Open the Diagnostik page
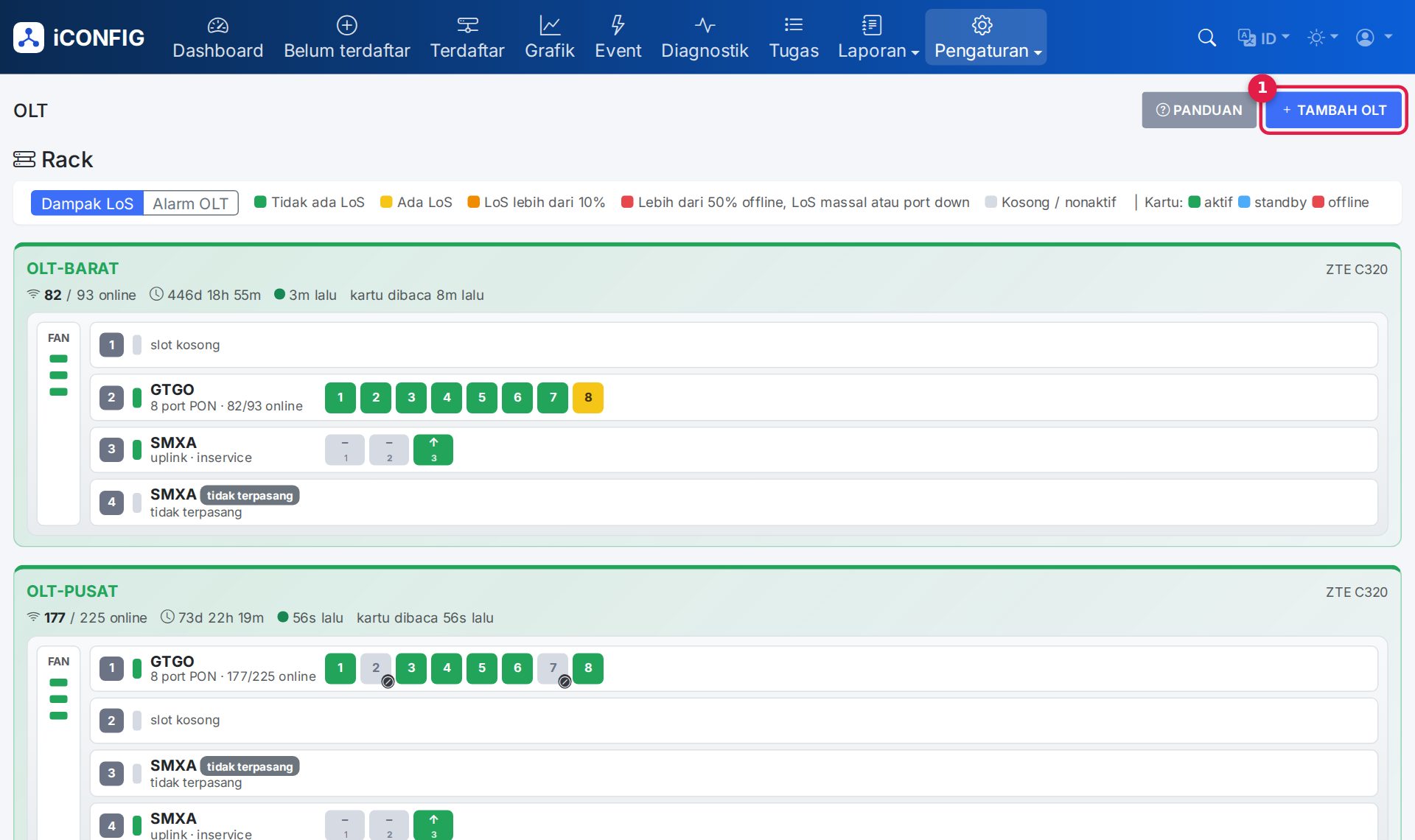Viewport: 1415px width, 840px height. 705,38
